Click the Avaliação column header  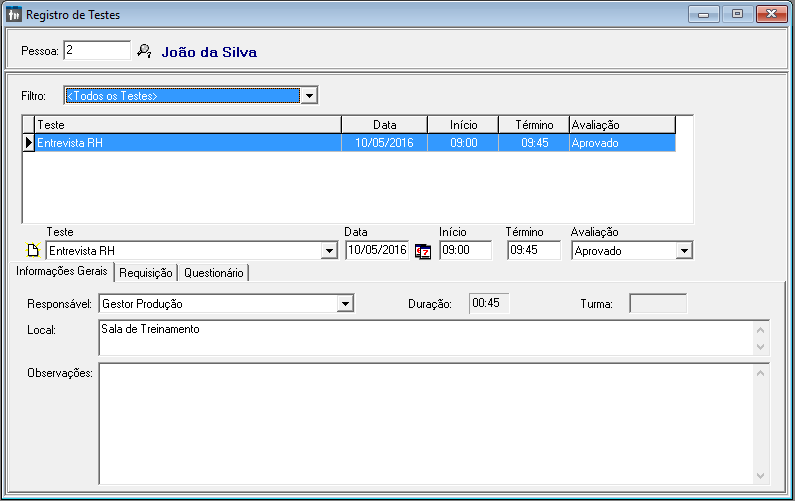click(621, 125)
